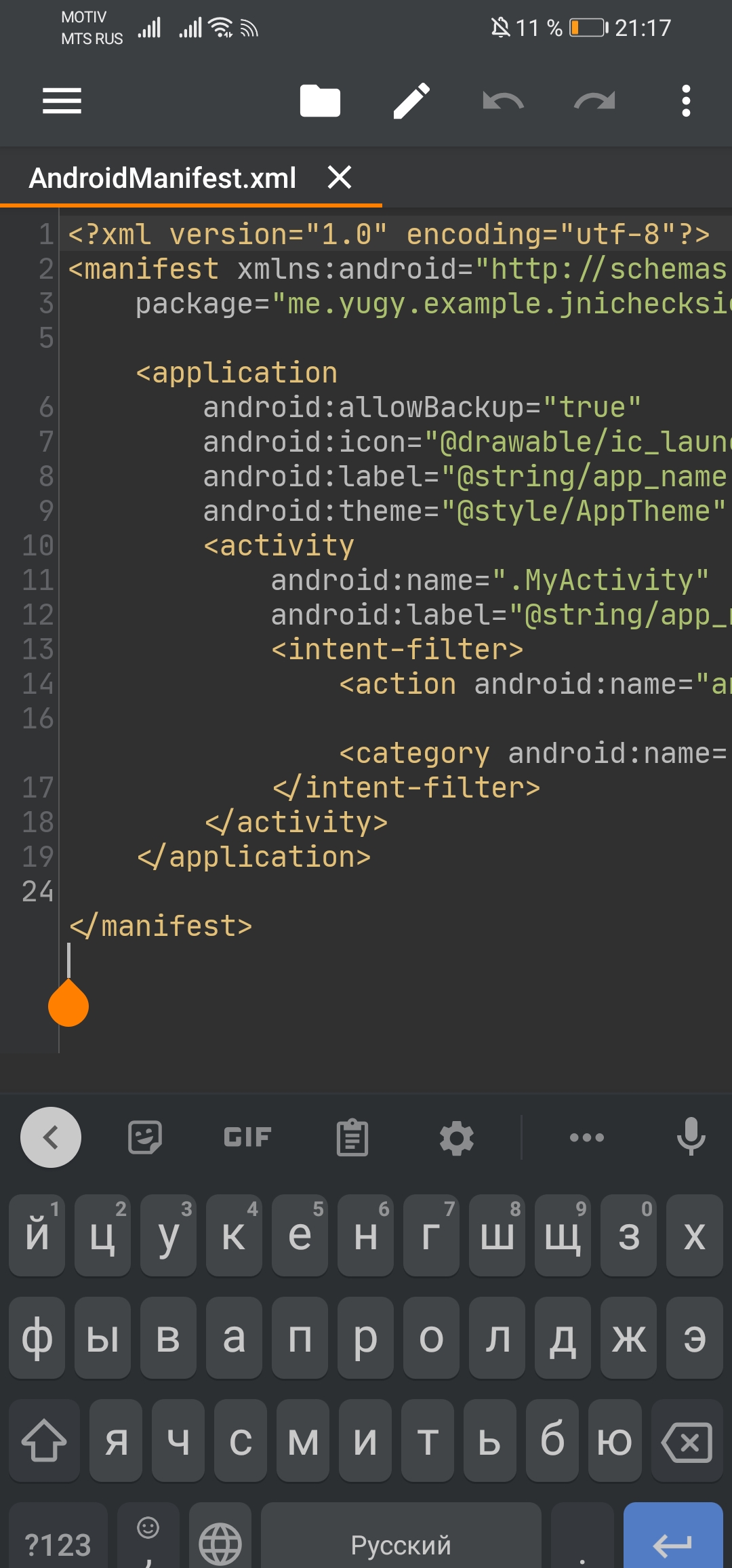Open the keyboard clipboard
Viewport: 732px width, 1568px height.
point(352,1137)
